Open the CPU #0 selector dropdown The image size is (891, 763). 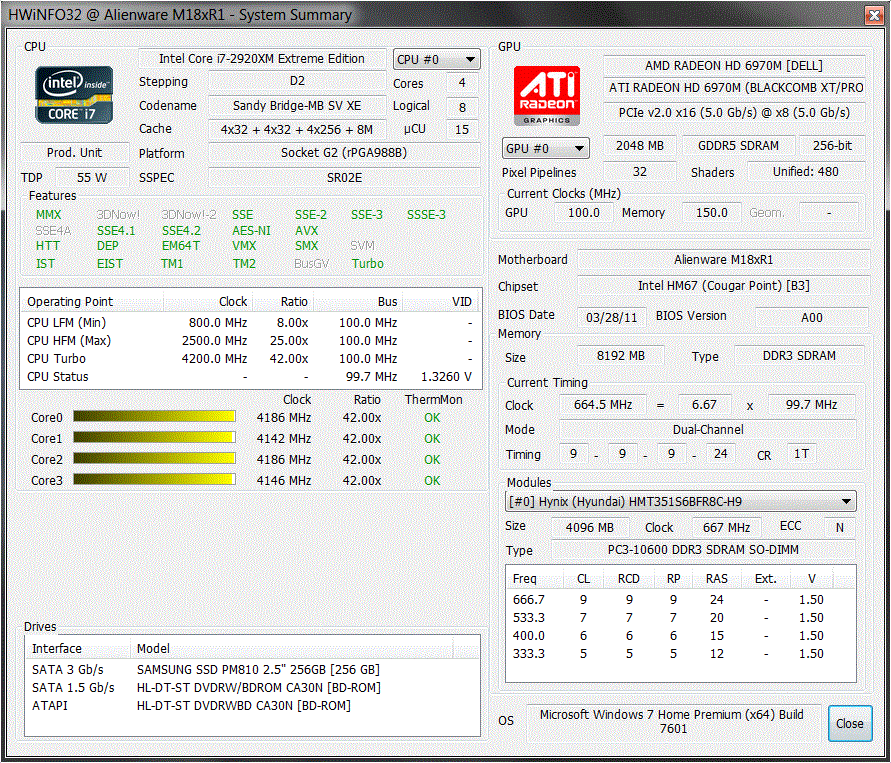pos(436,59)
